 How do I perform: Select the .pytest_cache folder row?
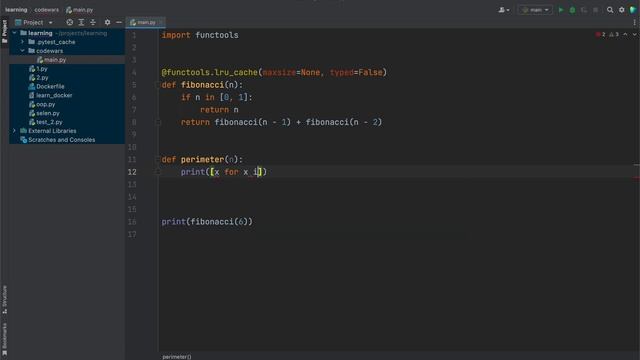click(x=67, y=42)
